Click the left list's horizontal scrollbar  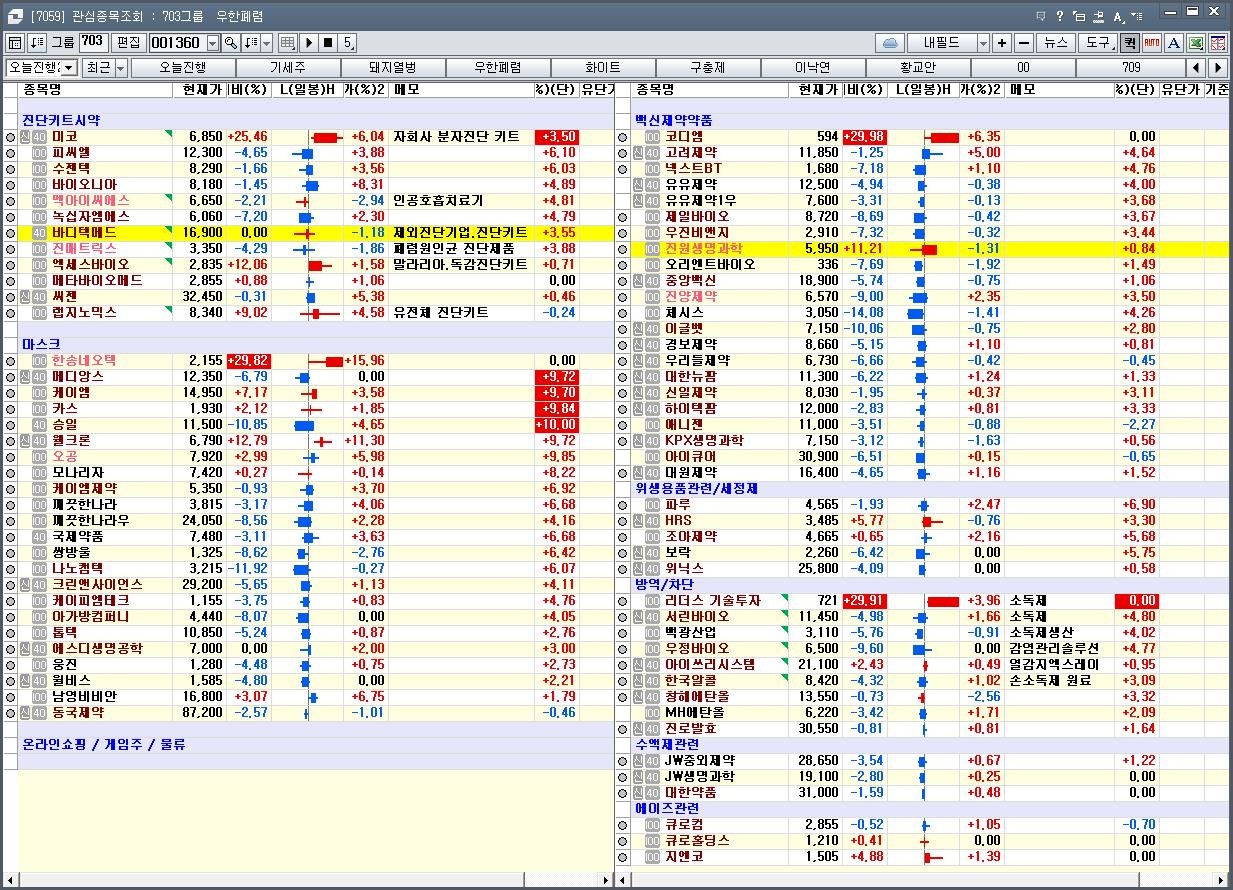coord(307,880)
